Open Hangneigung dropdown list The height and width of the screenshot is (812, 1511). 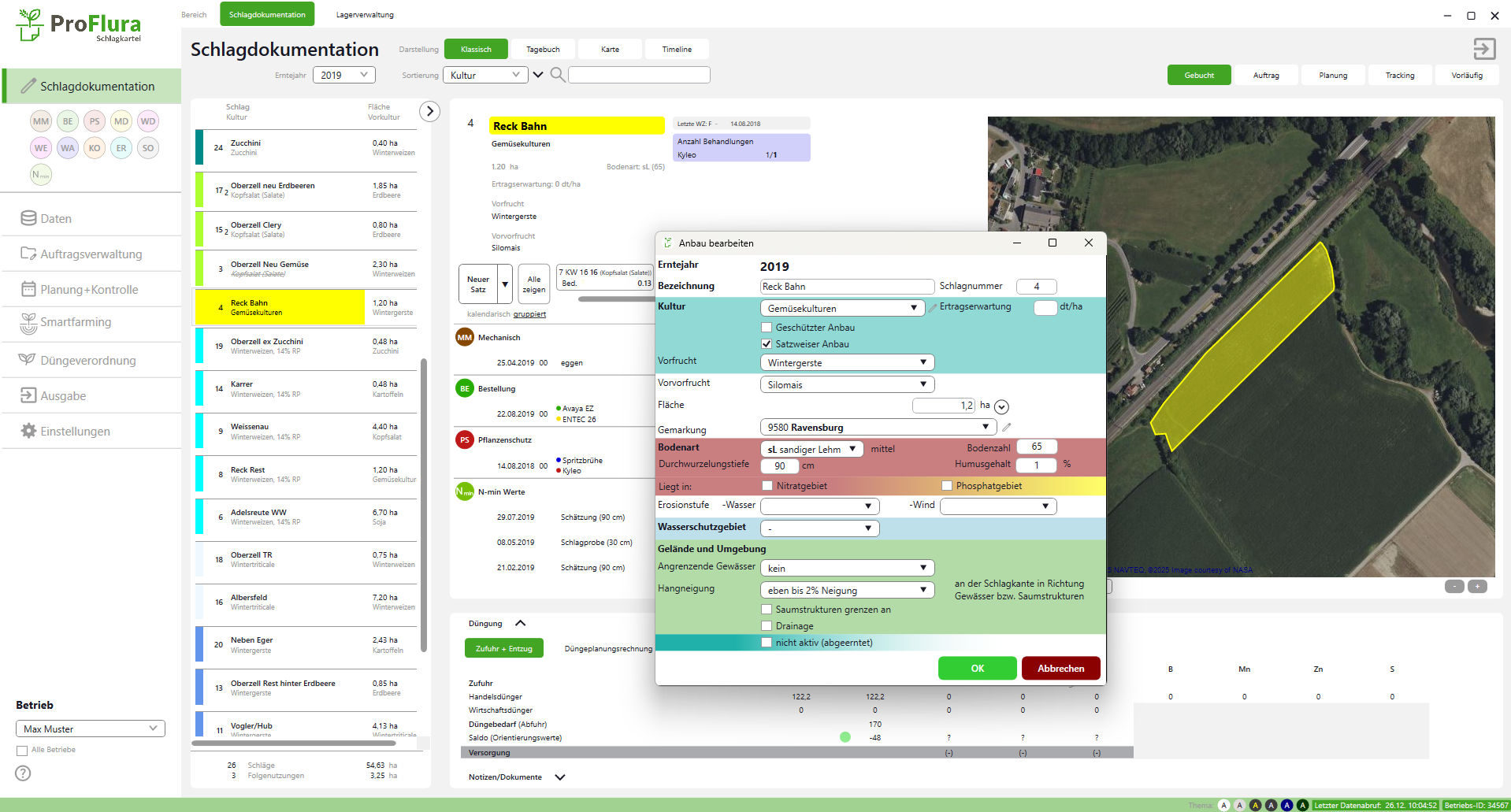click(x=847, y=590)
